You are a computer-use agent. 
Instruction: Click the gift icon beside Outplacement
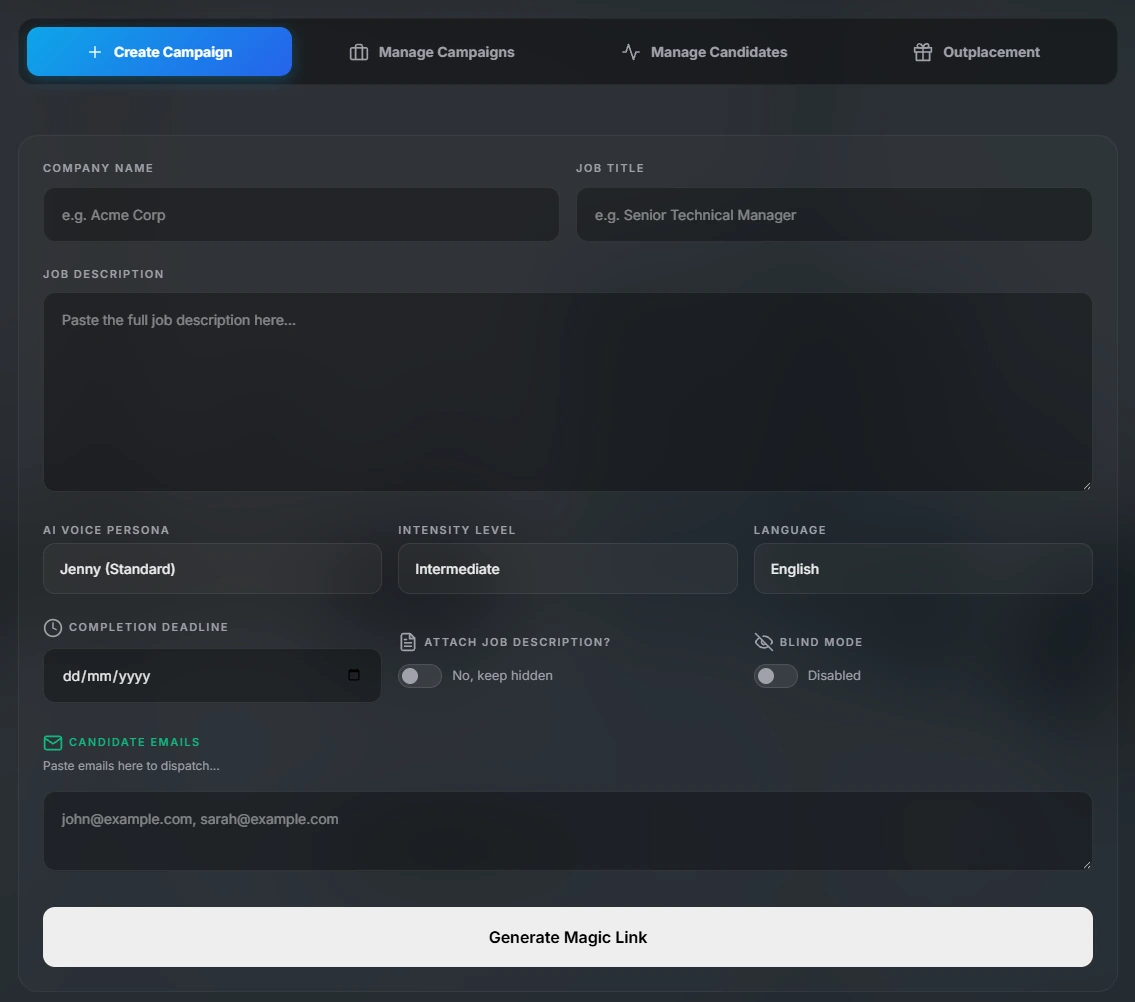tap(923, 52)
